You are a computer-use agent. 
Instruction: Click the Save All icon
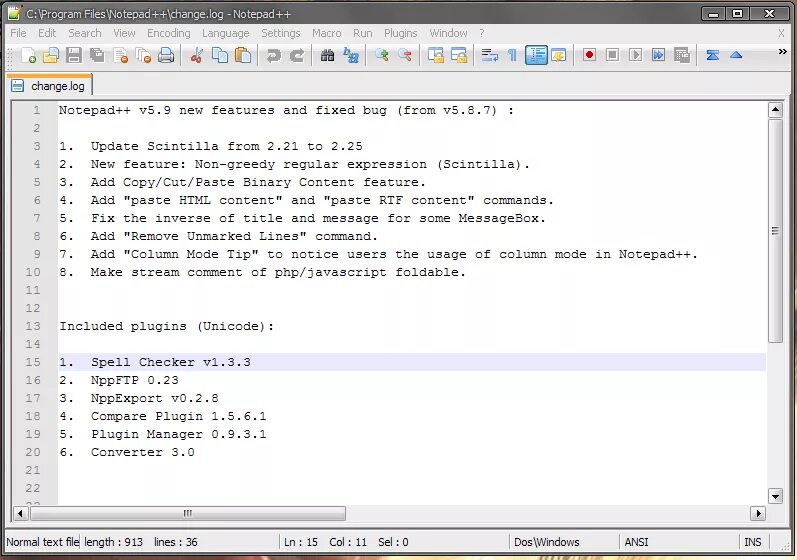[x=97, y=55]
